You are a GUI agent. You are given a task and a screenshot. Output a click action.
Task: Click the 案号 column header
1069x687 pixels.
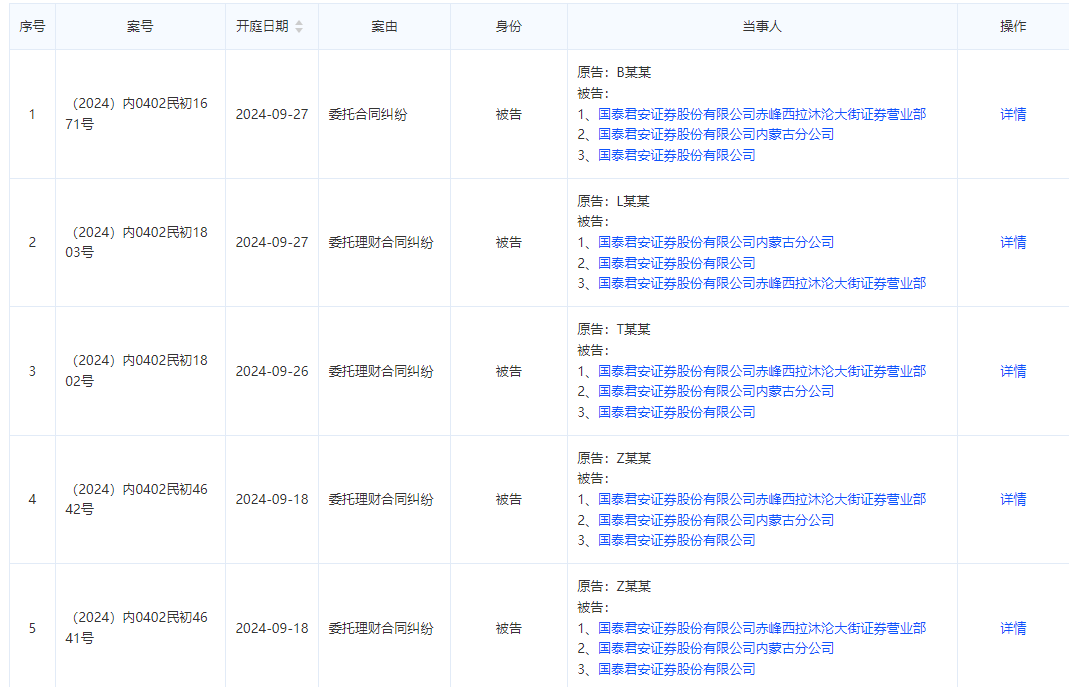(x=140, y=27)
